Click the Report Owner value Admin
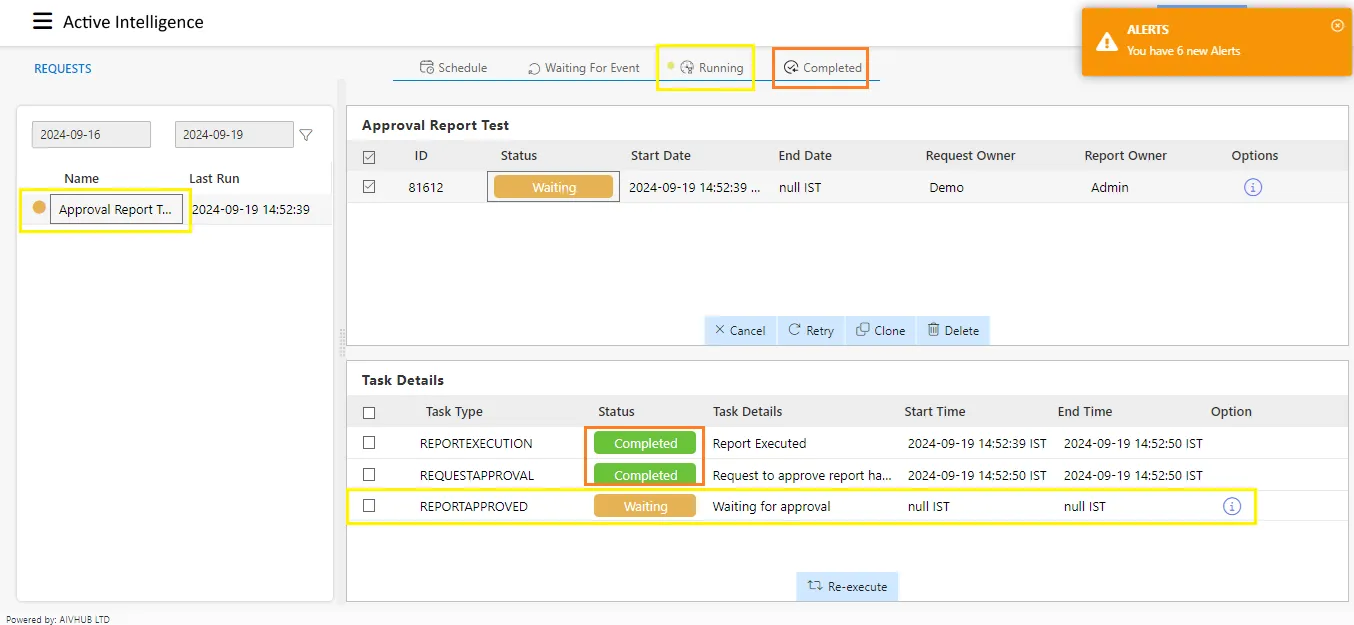1354x625 pixels. 1109,187
